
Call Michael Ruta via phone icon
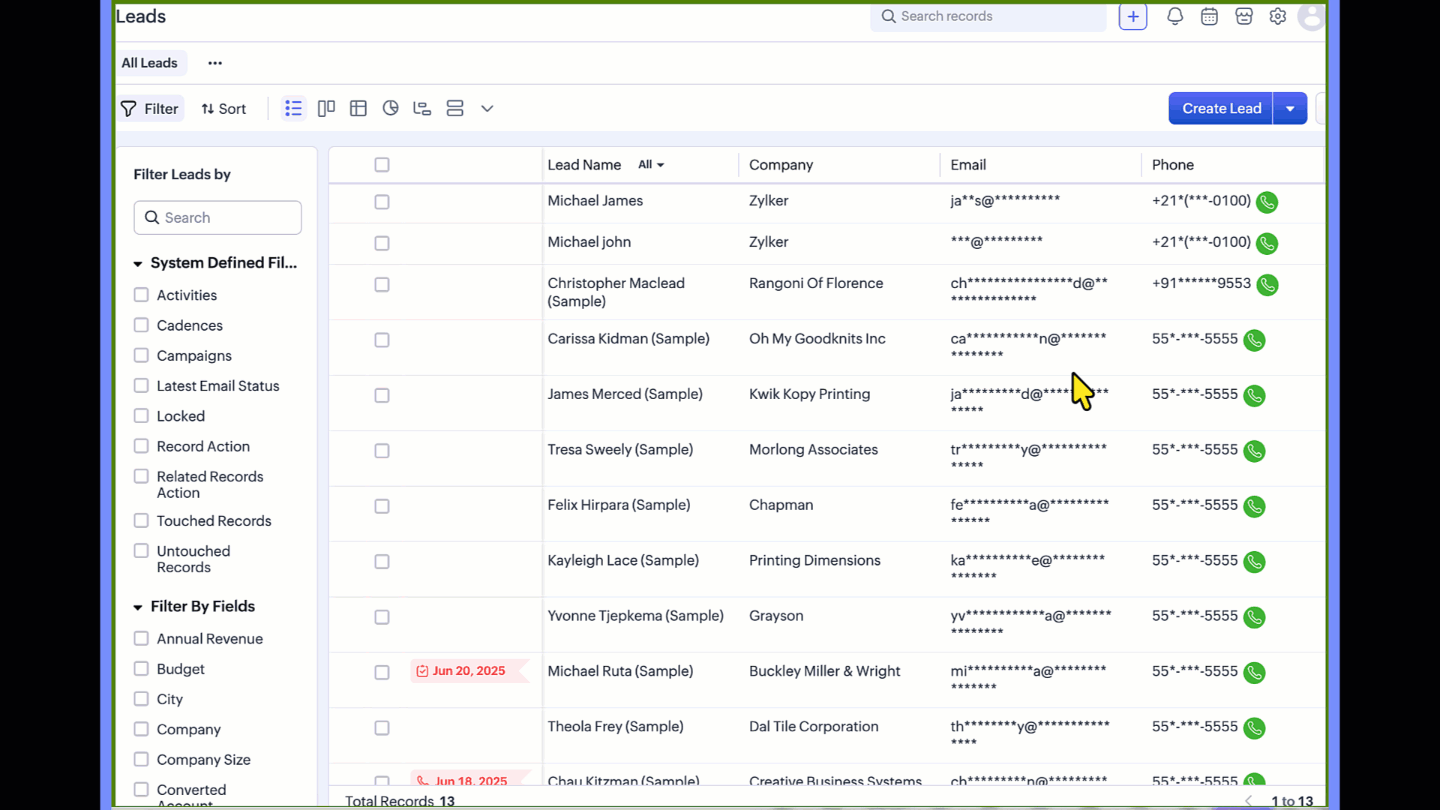pos(1254,673)
